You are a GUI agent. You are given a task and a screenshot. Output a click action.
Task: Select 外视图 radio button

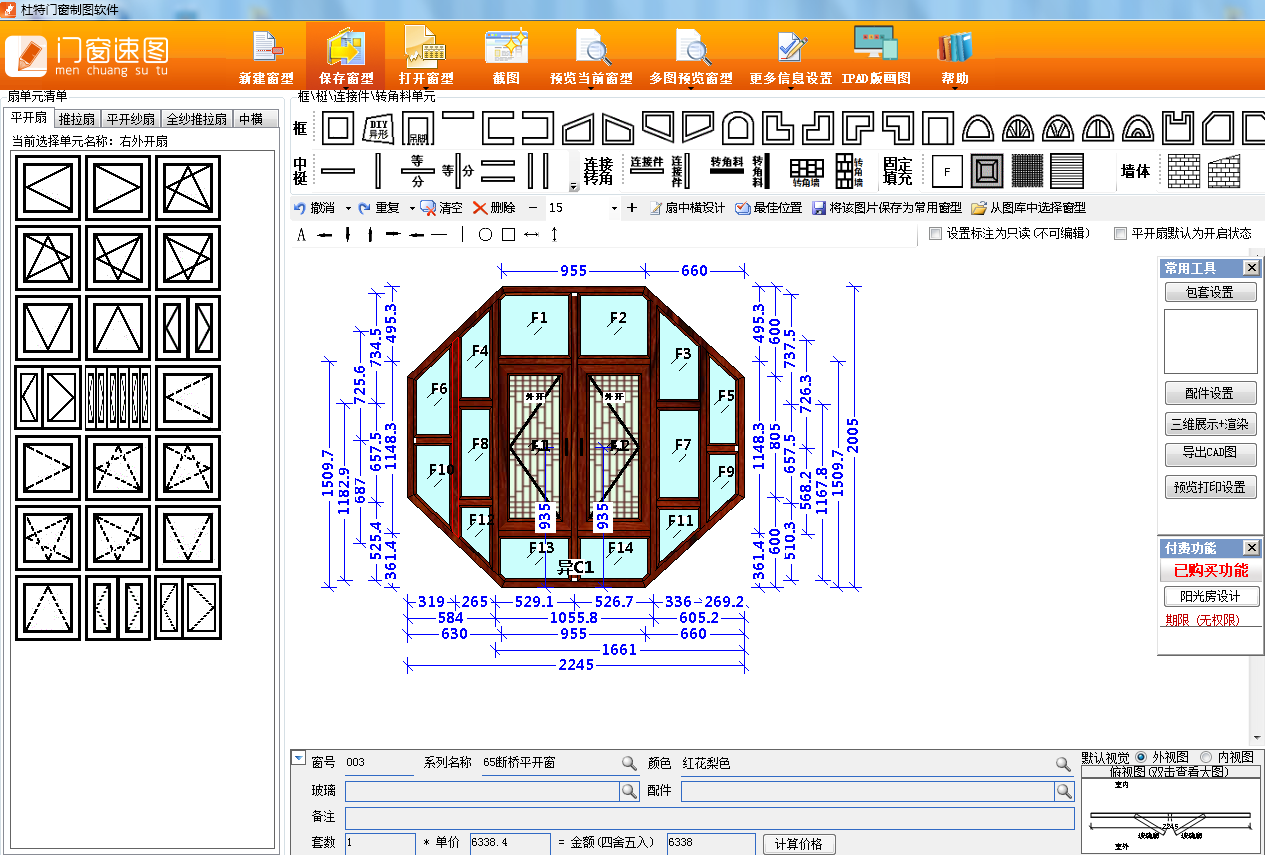[1141, 757]
